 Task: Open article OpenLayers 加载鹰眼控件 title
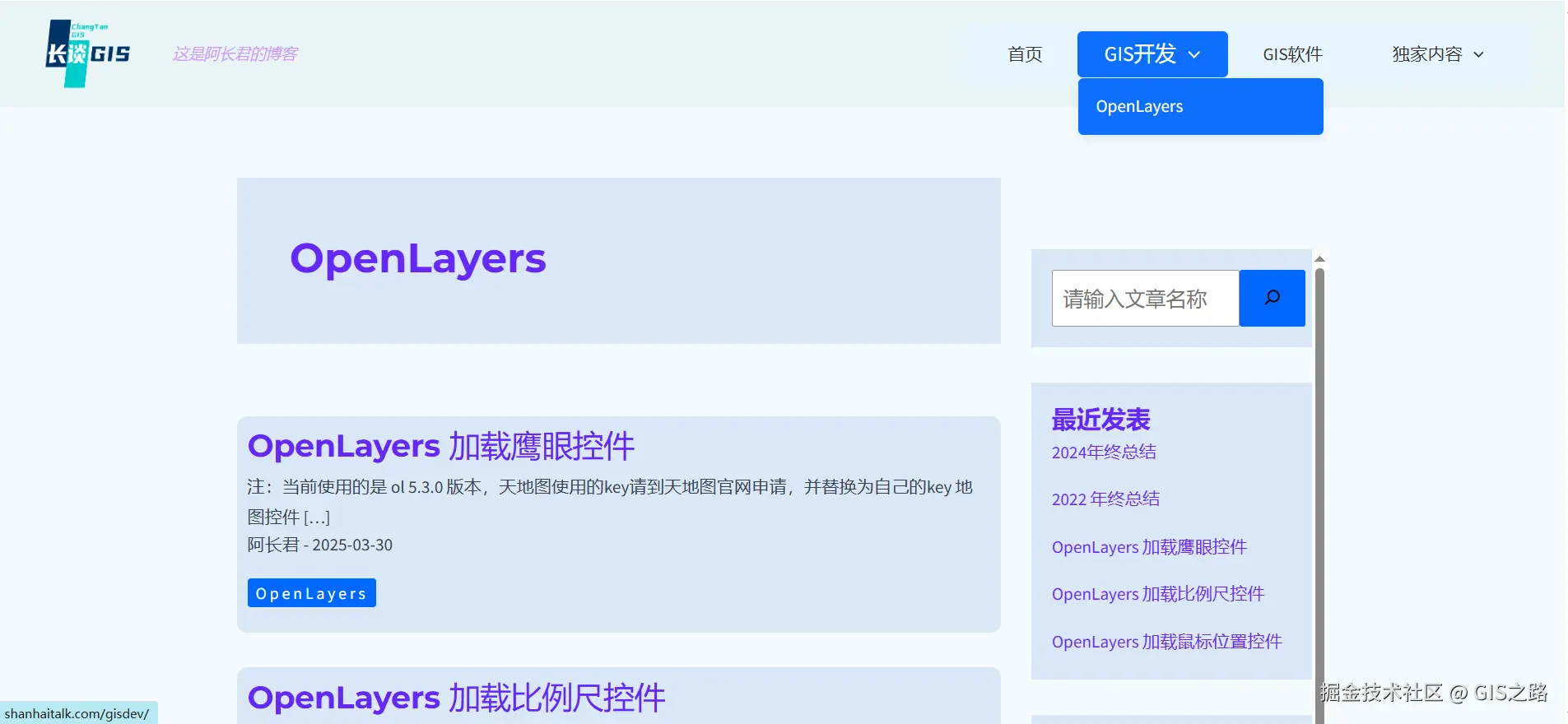pyautogui.click(x=441, y=446)
